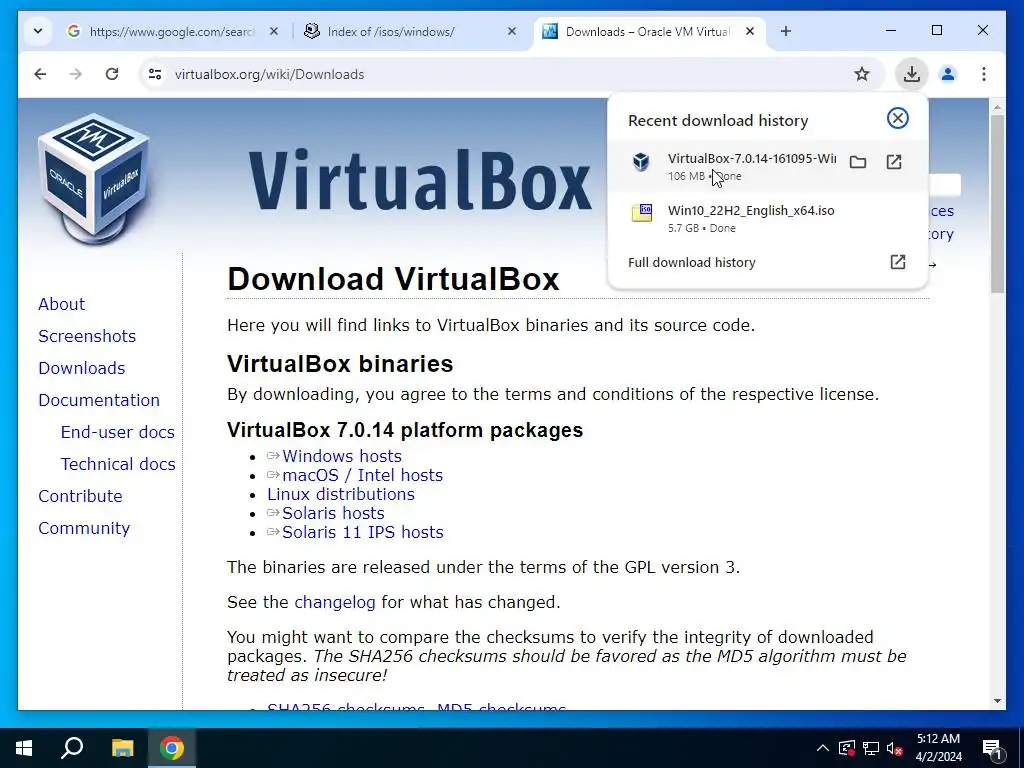The image size is (1024, 768).
Task: Click the browser Forward arrow
Action: click(x=76, y=74)
